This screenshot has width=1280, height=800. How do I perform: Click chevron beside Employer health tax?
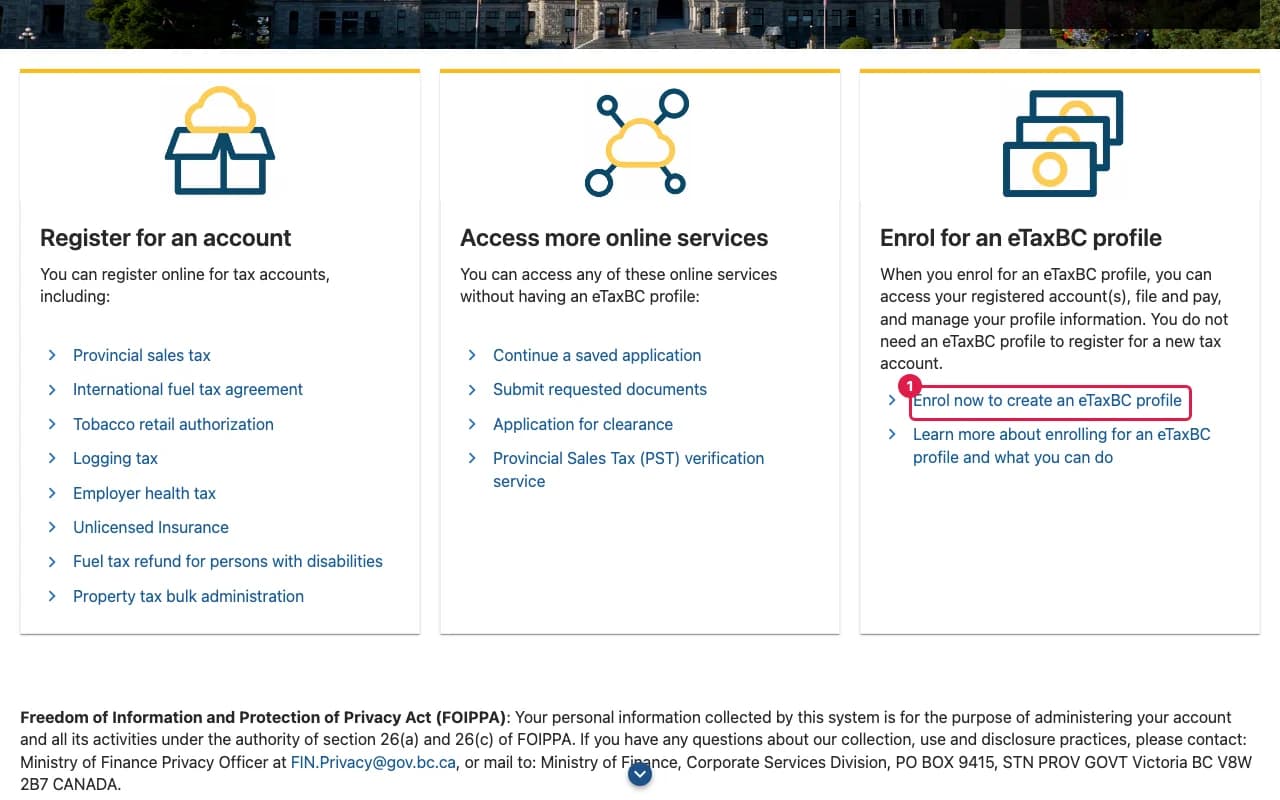click(52, 493)
